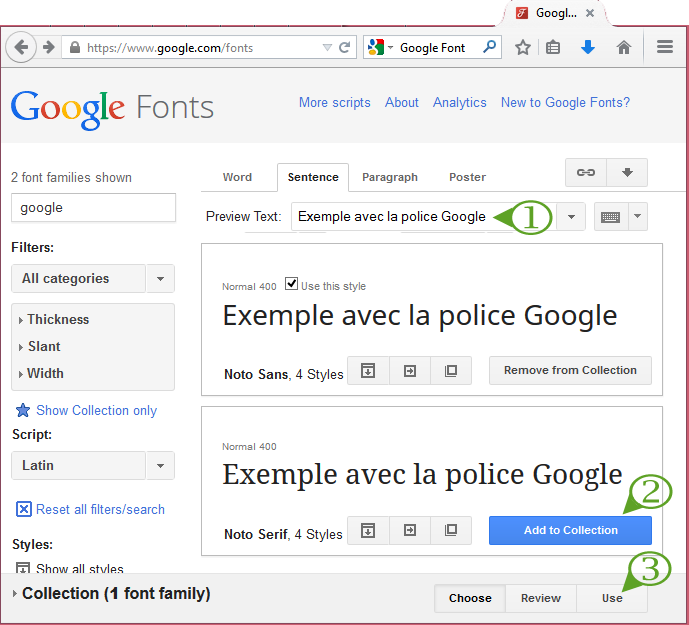This screenshot has width=689, height=625.
Task: Click the font search box containing google
Action: click(93, 207)
